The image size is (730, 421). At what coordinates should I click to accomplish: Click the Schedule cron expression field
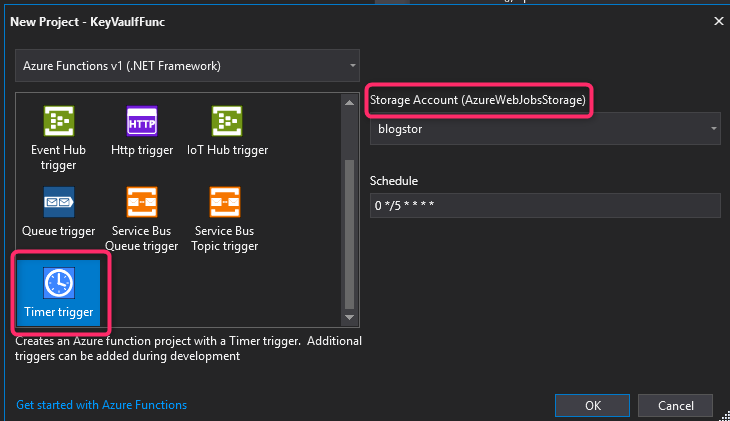pyautogui.click(x=545, y=205)
